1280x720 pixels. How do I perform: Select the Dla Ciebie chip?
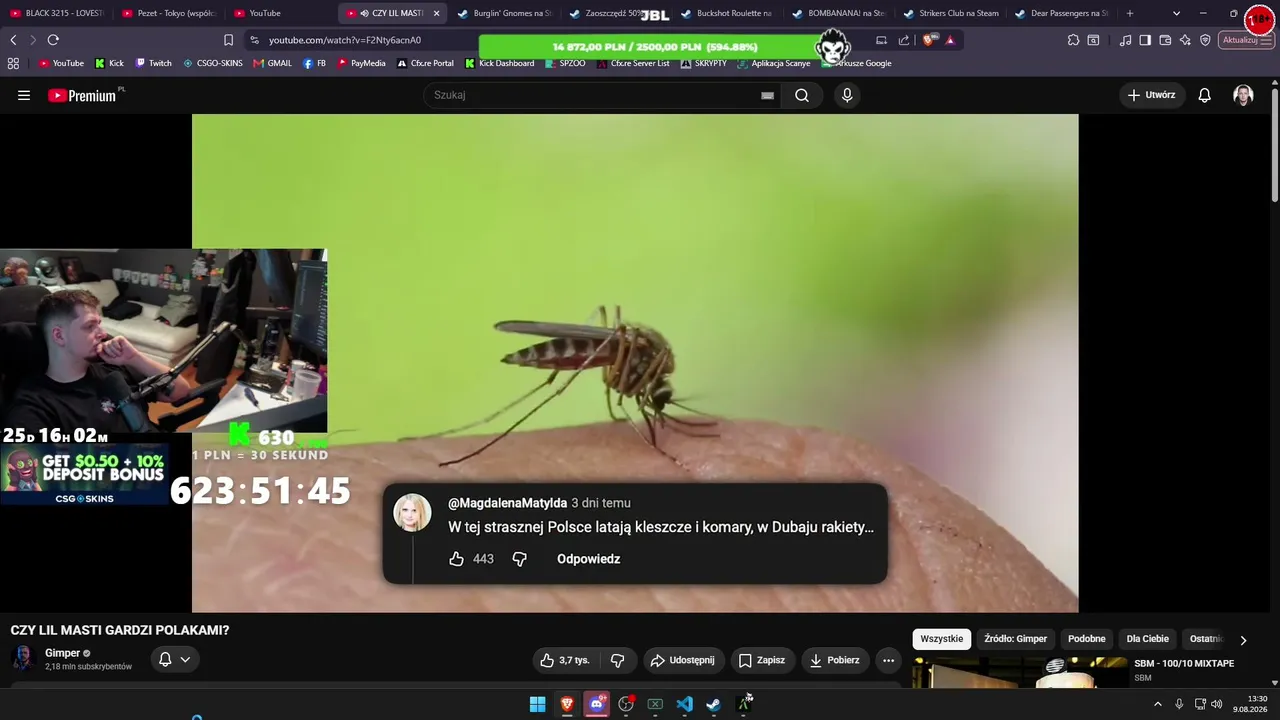click(1148, 639)
